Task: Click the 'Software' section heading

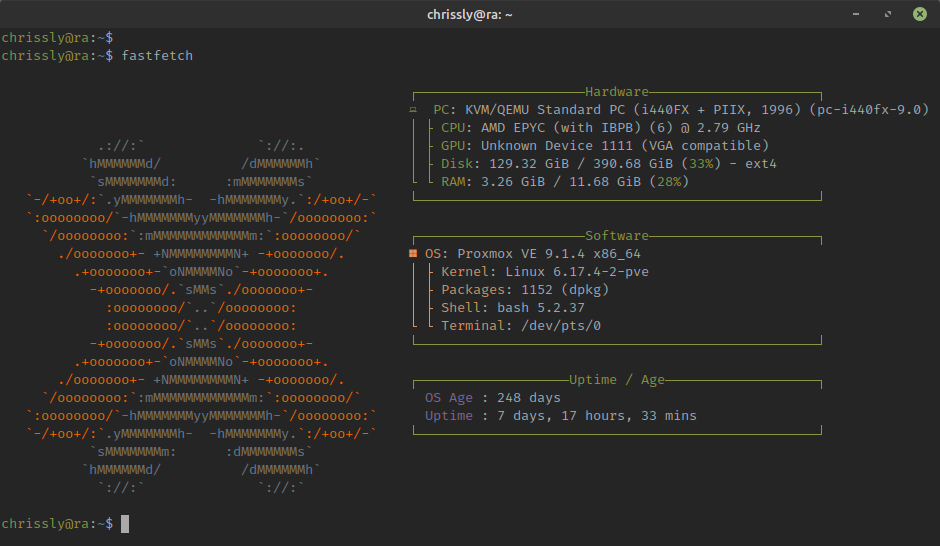Action: pos(617,236)
